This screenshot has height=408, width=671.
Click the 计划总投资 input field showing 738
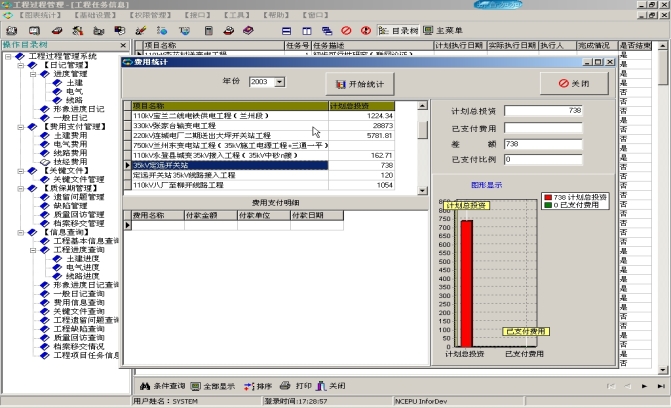click(543, 111)
